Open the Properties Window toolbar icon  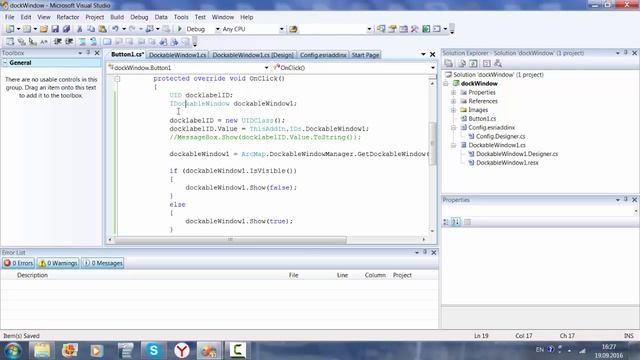392,29
